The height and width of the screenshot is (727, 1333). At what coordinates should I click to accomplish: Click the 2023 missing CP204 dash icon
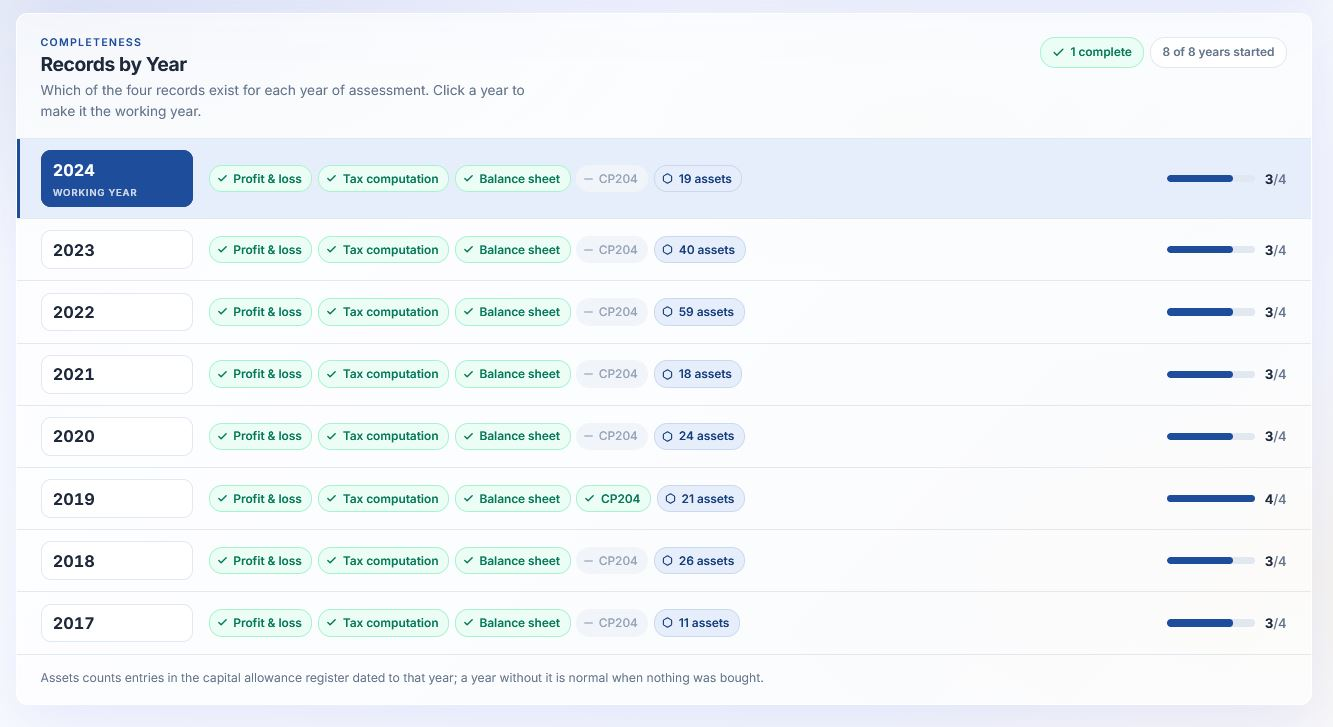pos(588,250)
